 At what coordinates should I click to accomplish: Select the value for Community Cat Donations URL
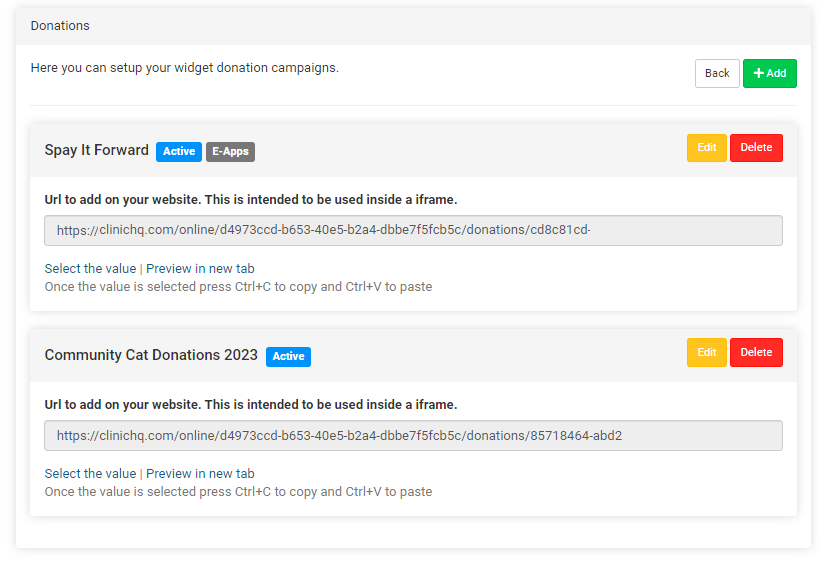click(x=90, y=473)
